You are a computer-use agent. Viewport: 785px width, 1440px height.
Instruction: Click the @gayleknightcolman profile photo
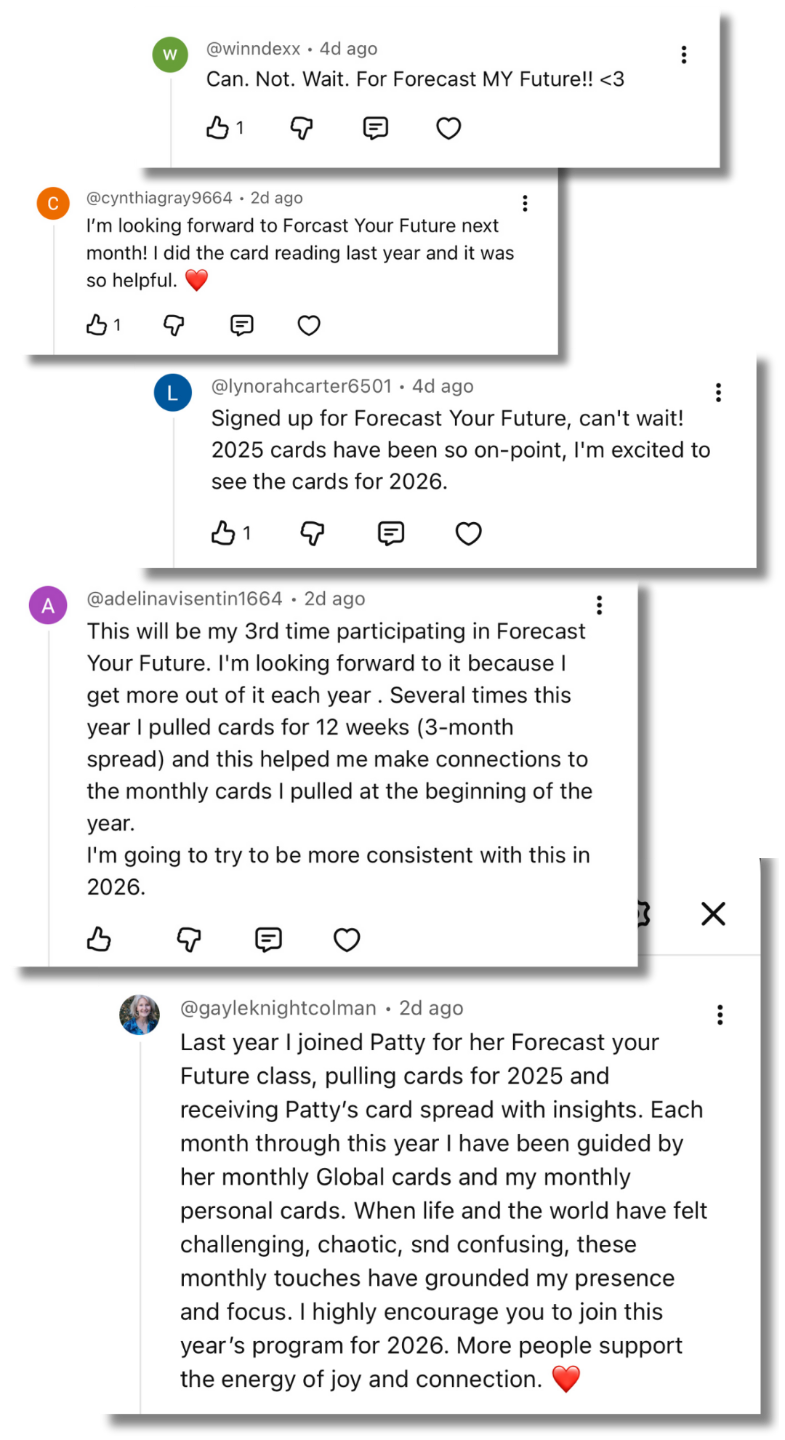[x=139, y=1014]
